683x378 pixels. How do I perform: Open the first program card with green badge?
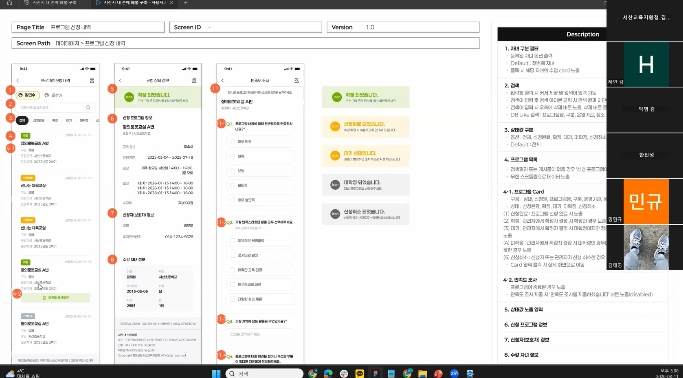click(x=56, y=148)
